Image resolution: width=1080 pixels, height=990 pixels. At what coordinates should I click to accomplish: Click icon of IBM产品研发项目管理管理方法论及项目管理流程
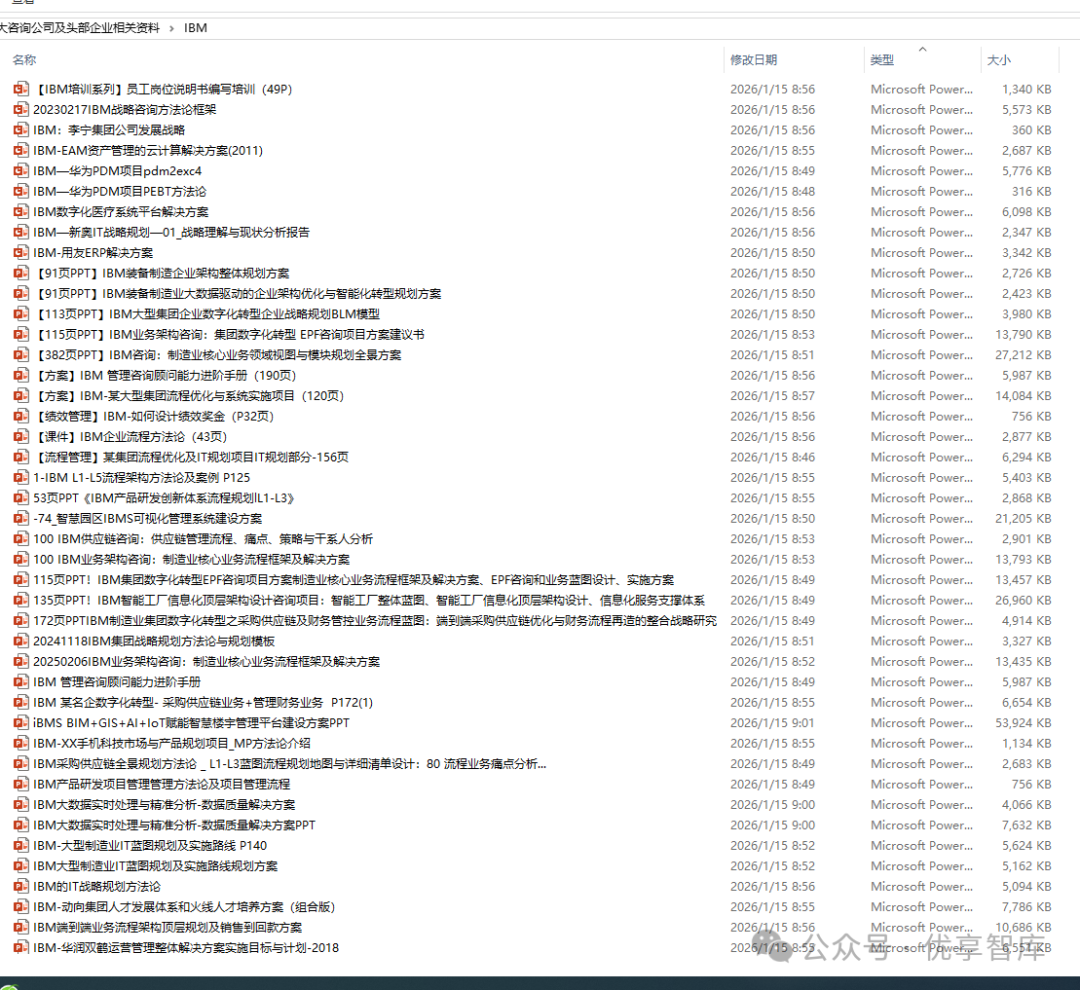(x=21, y=784)
